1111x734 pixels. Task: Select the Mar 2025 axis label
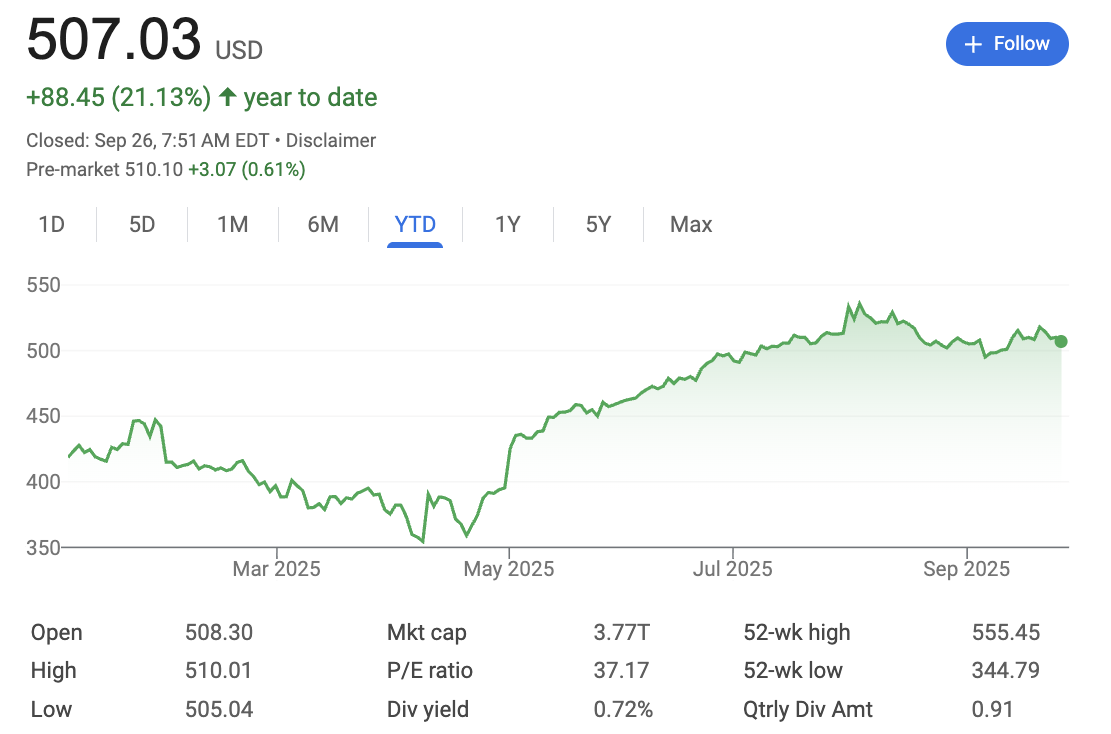[276, 568]
